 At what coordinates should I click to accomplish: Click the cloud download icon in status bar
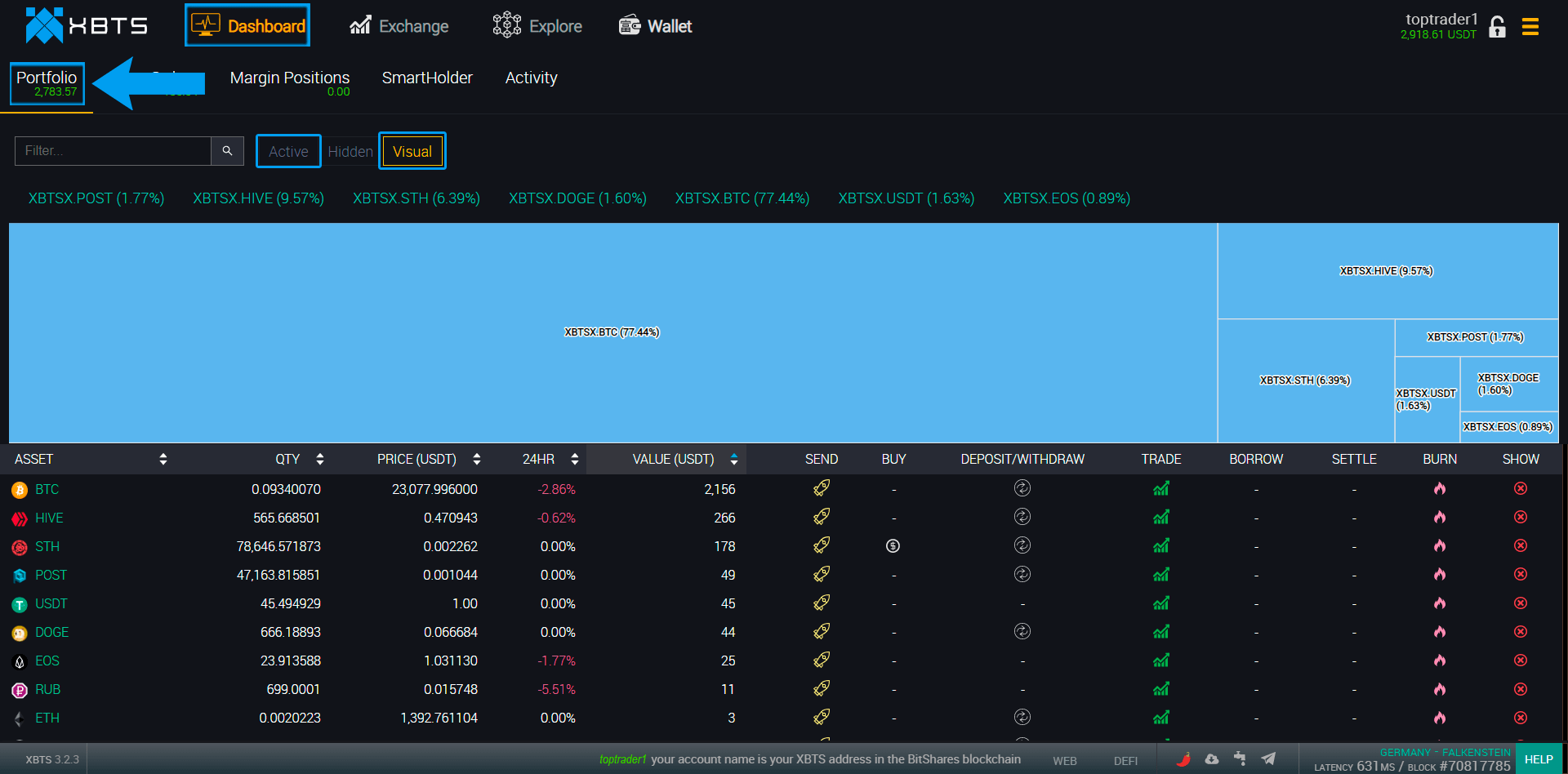pos(1212,758)
